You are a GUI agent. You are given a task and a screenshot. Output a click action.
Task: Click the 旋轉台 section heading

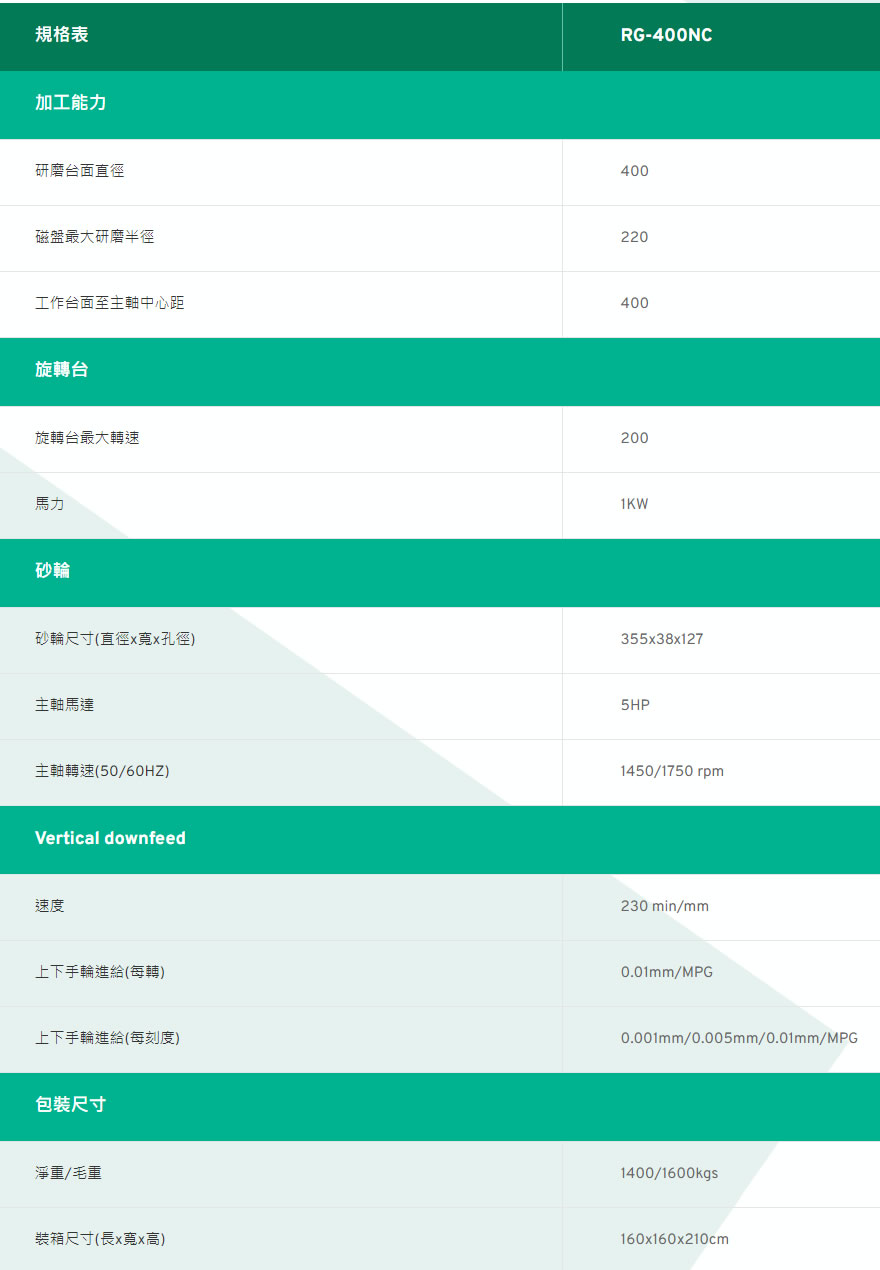click(62, 369)
